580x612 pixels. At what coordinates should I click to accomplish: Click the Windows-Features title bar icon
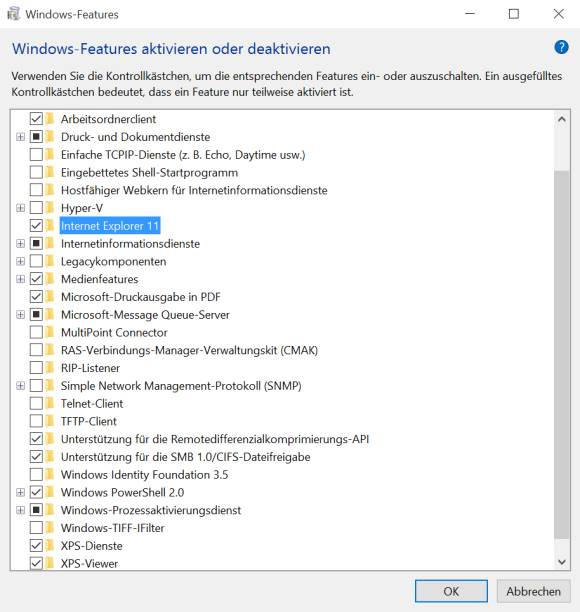14,14
